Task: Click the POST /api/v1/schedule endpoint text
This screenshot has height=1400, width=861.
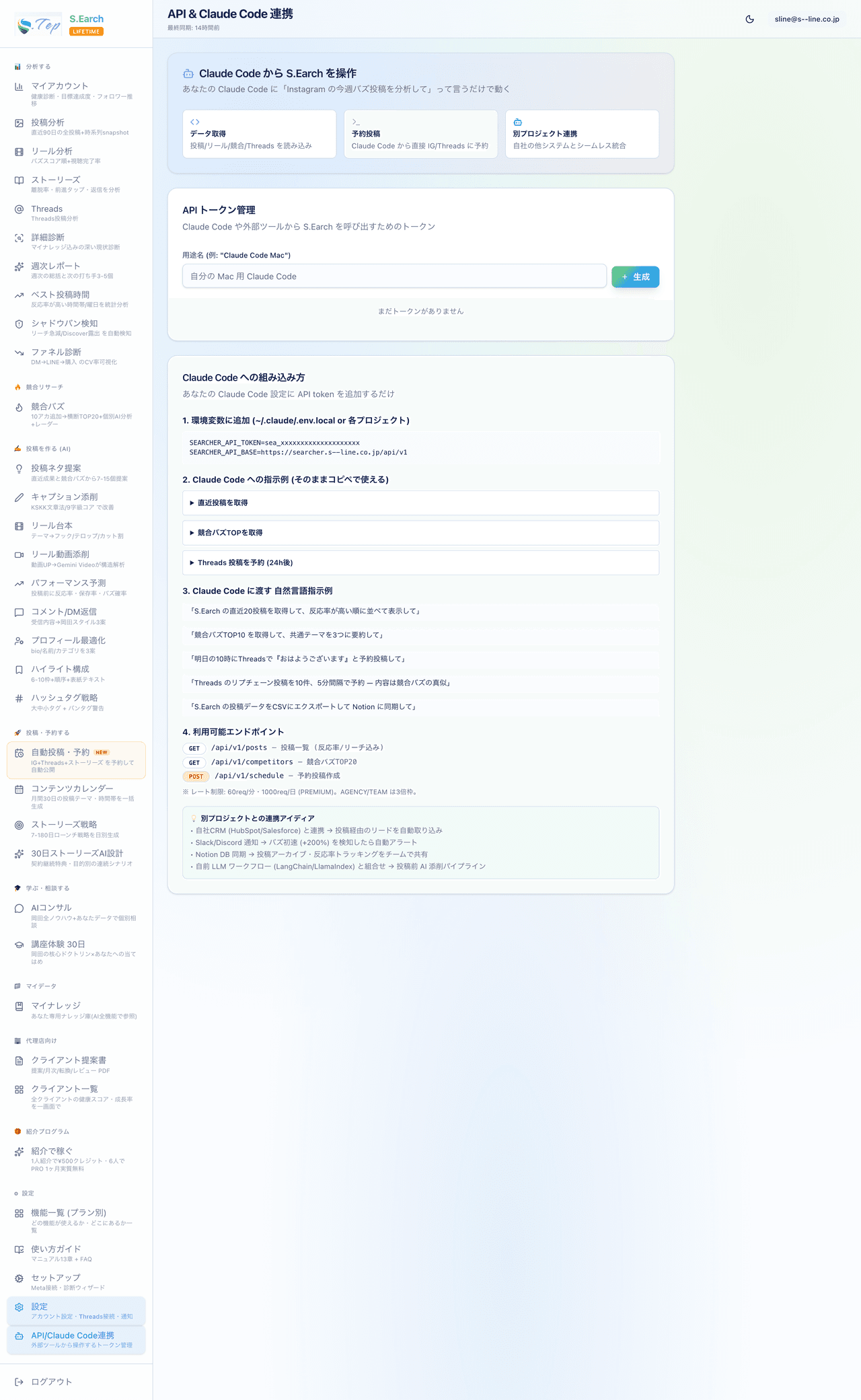Action: click(250, 776)
